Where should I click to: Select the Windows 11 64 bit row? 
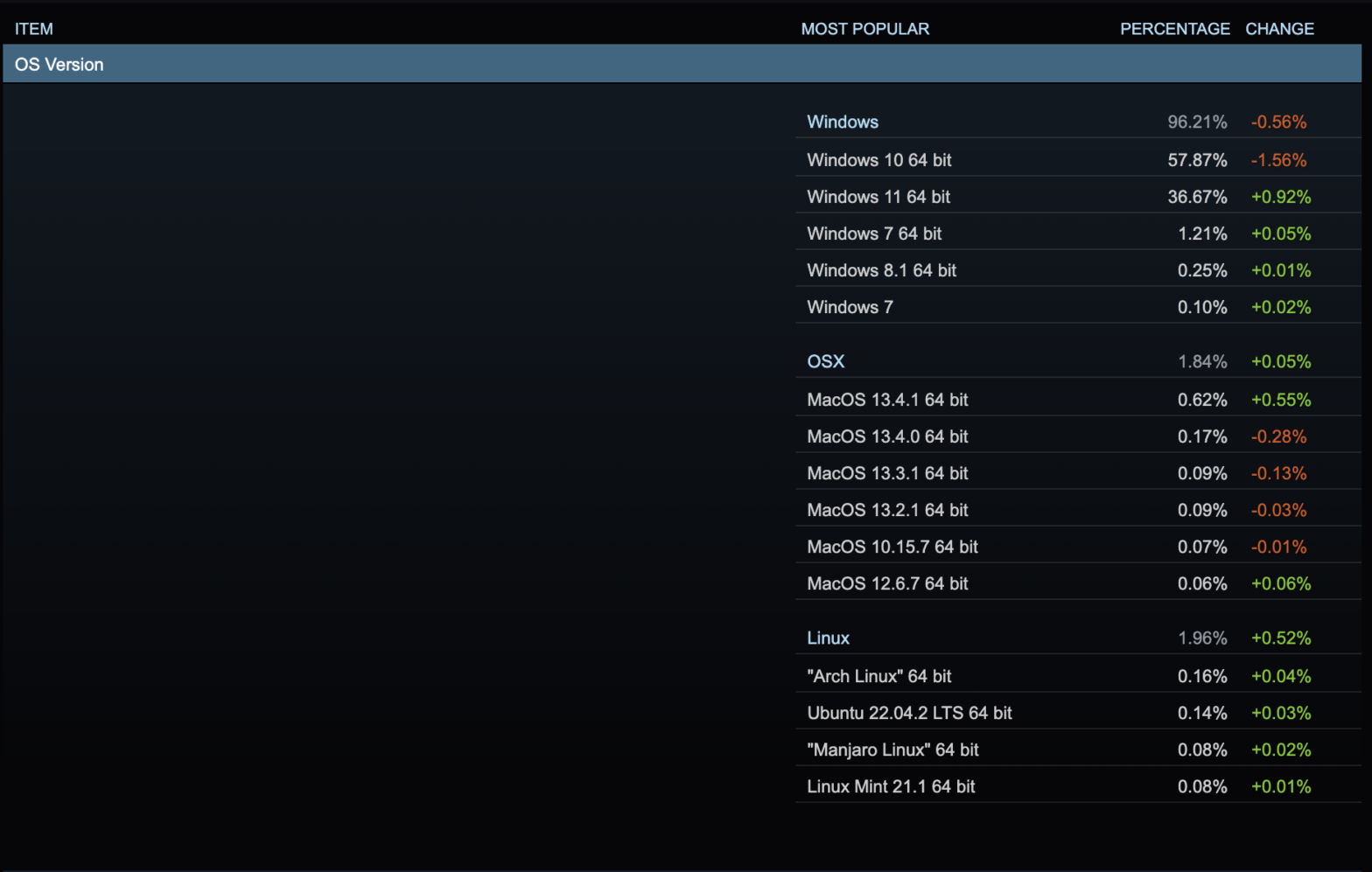click(x=878, y=197)
